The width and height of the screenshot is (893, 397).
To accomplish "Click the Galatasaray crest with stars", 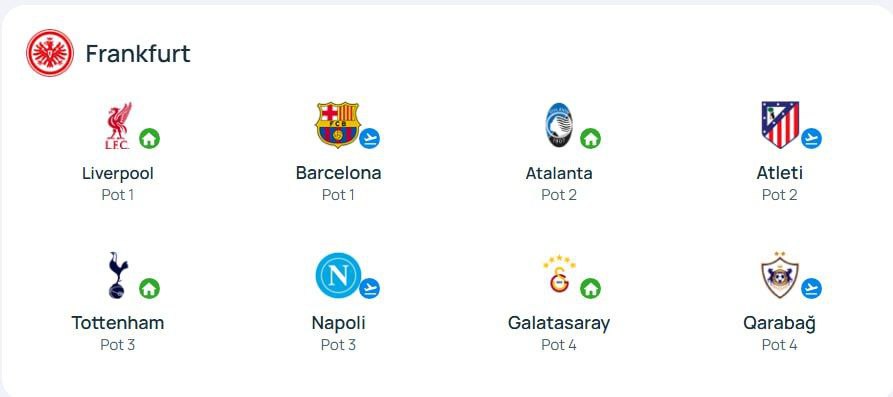I will 559,275.
